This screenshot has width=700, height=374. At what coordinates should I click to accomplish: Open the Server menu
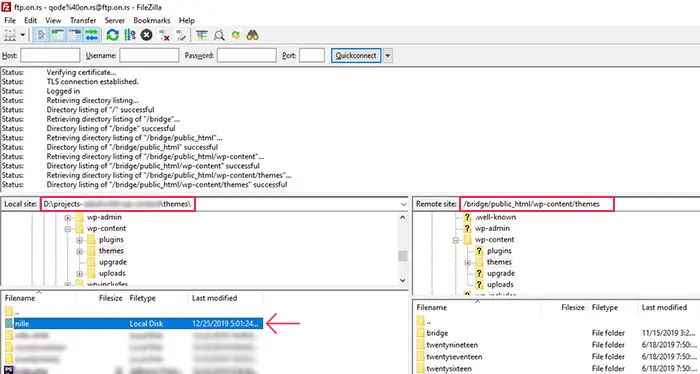pos(115,21)
